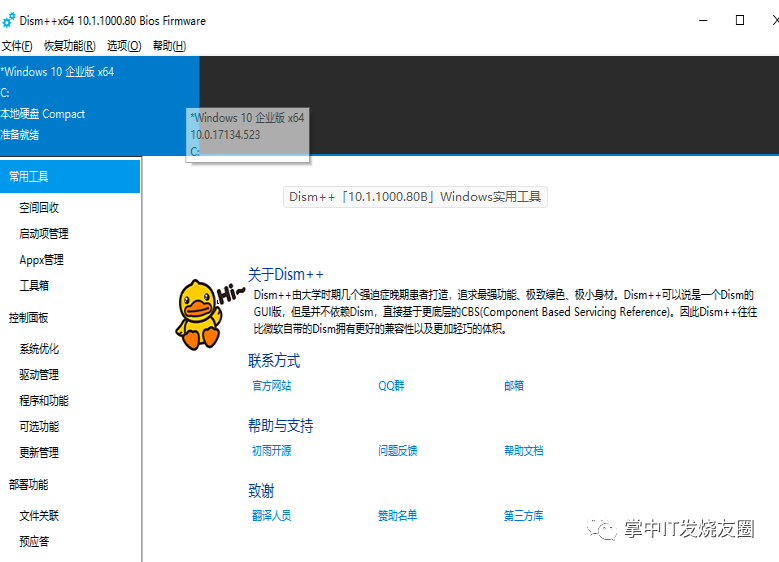Open 可选功能 in sidebar
779x562 pixels.
39,426
